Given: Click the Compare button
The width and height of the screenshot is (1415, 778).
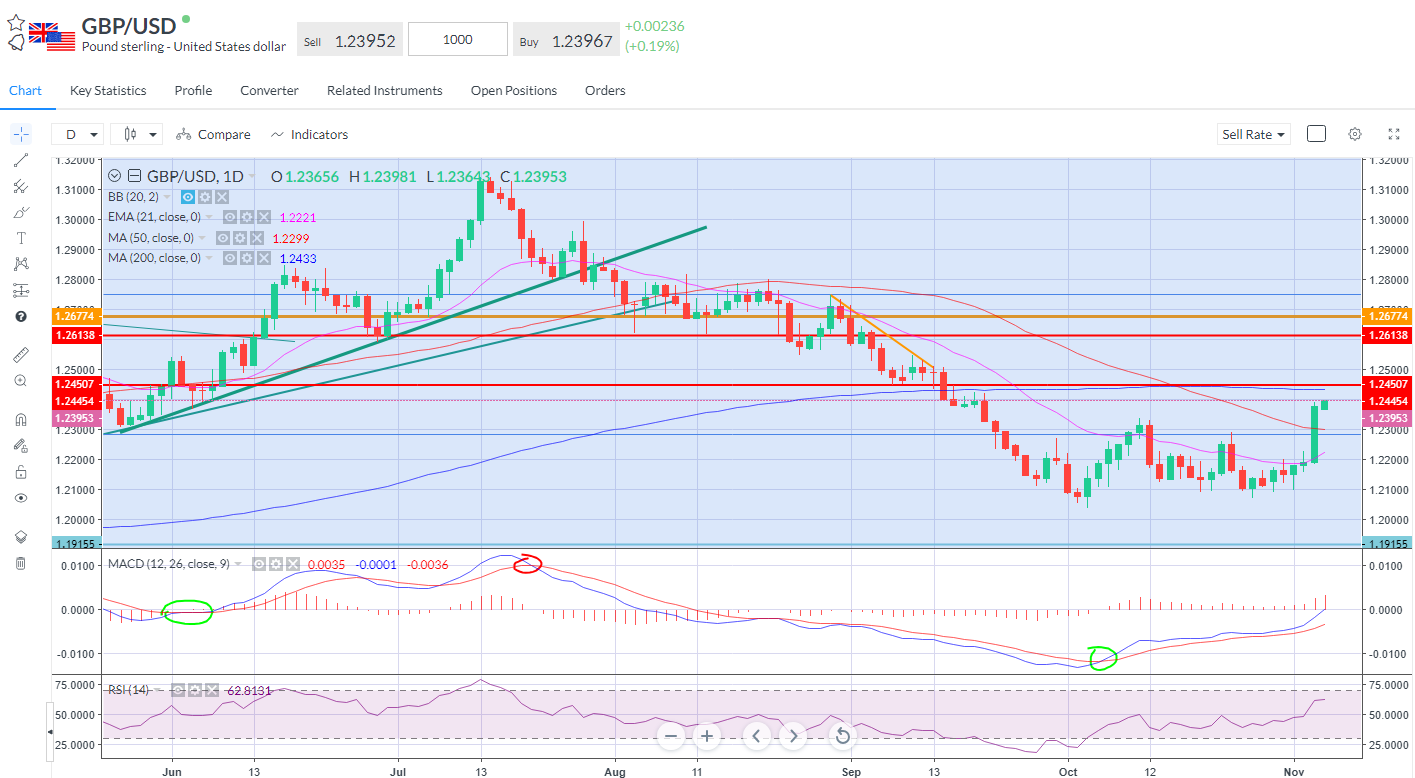Looking at the screenshot, I should pyautogui.click(x=213, y=134).
